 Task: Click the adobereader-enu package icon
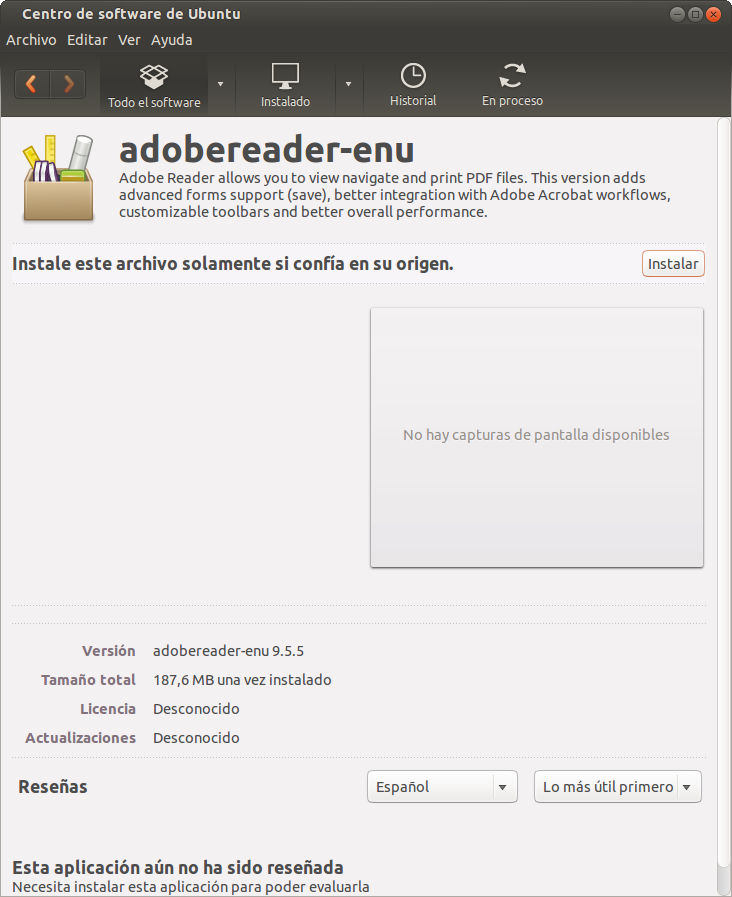click(x=58, y=178)
